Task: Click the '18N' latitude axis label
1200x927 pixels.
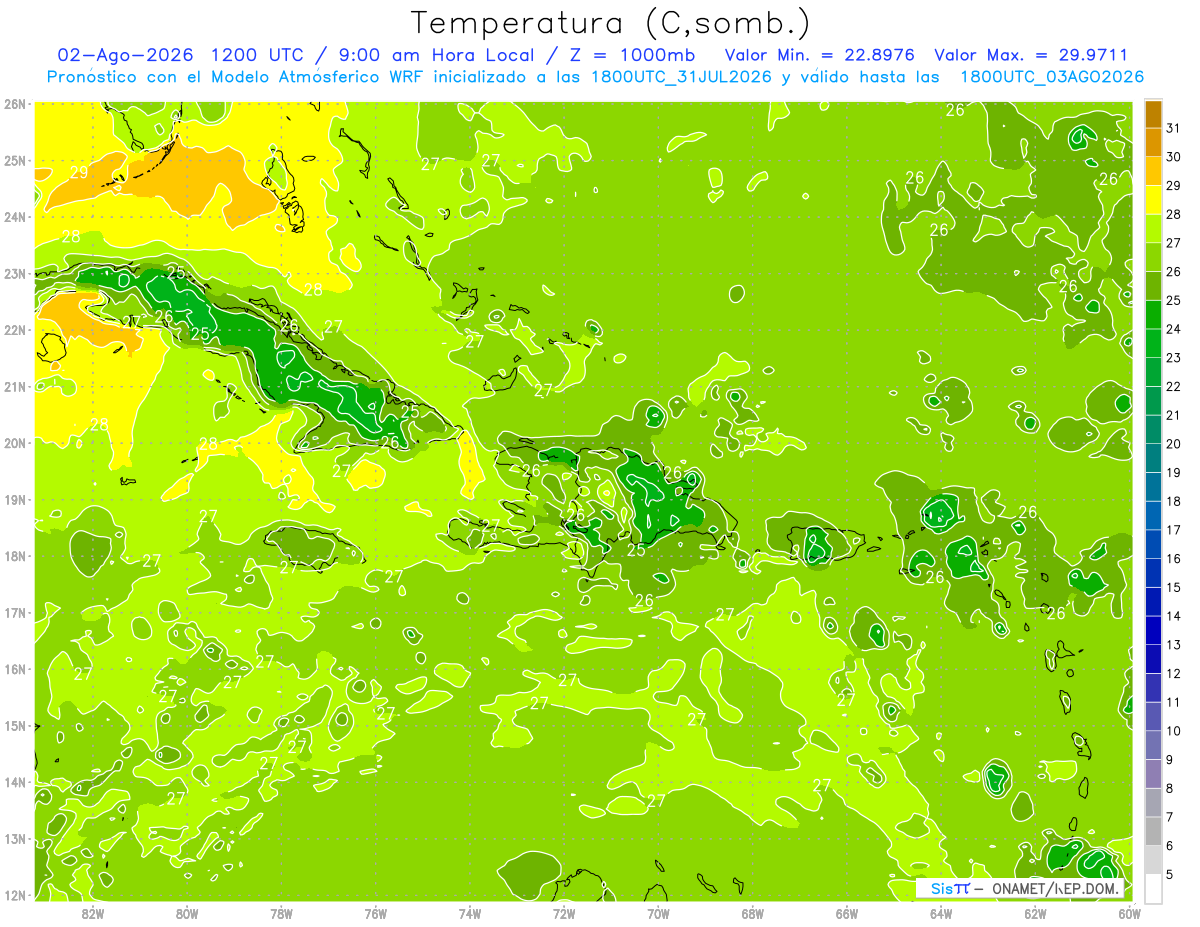Action: [x=15, y=556]
